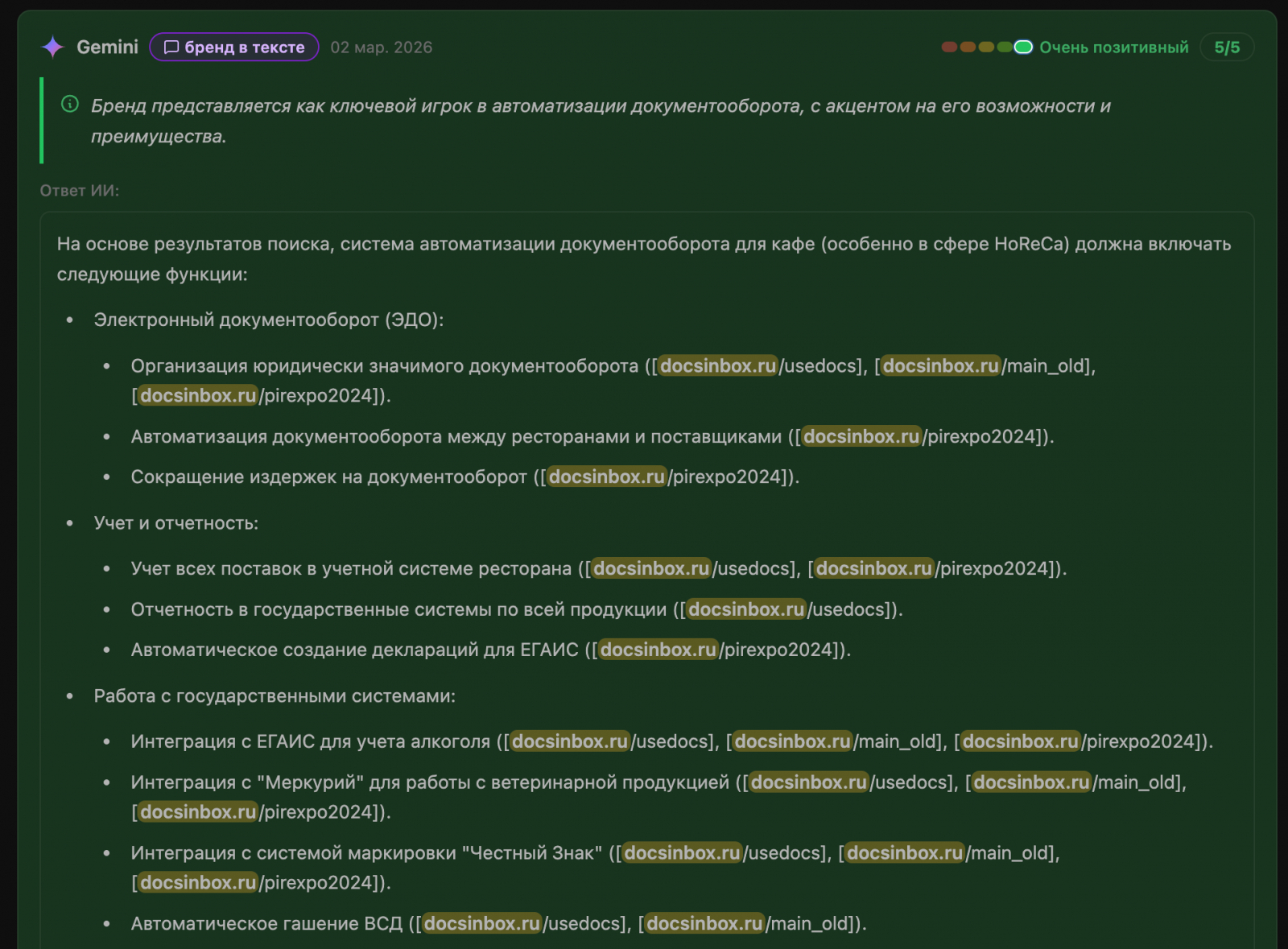Open docsinbox.ru/main_old link in "Честный Знак" line
This screenshot has width=1288, height=949.
click(x=905, y=853)
